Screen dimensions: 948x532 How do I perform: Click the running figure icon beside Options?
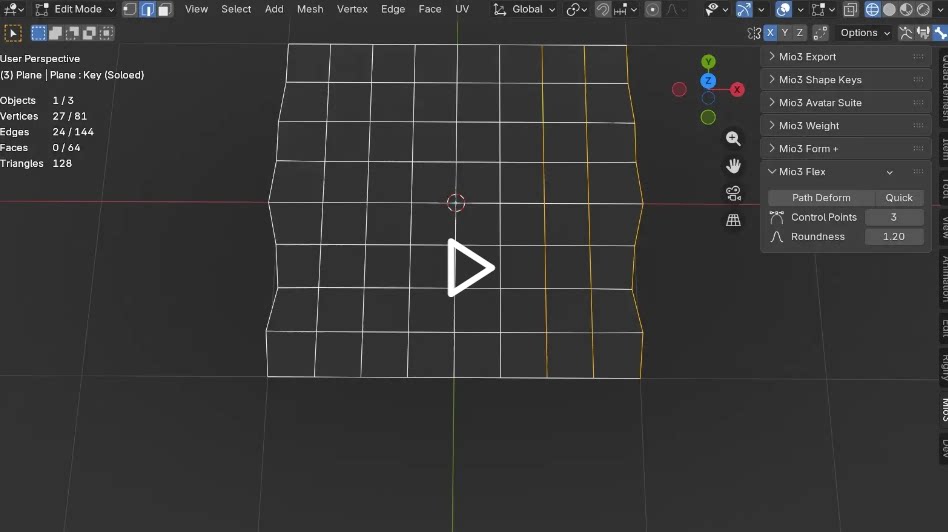[x=905, y=33]
